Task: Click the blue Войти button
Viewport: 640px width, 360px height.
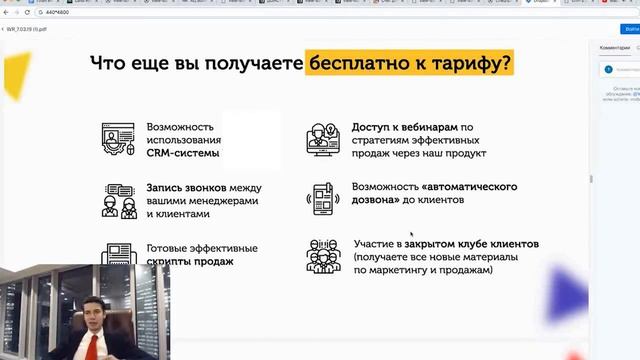Action: point(630,29)
